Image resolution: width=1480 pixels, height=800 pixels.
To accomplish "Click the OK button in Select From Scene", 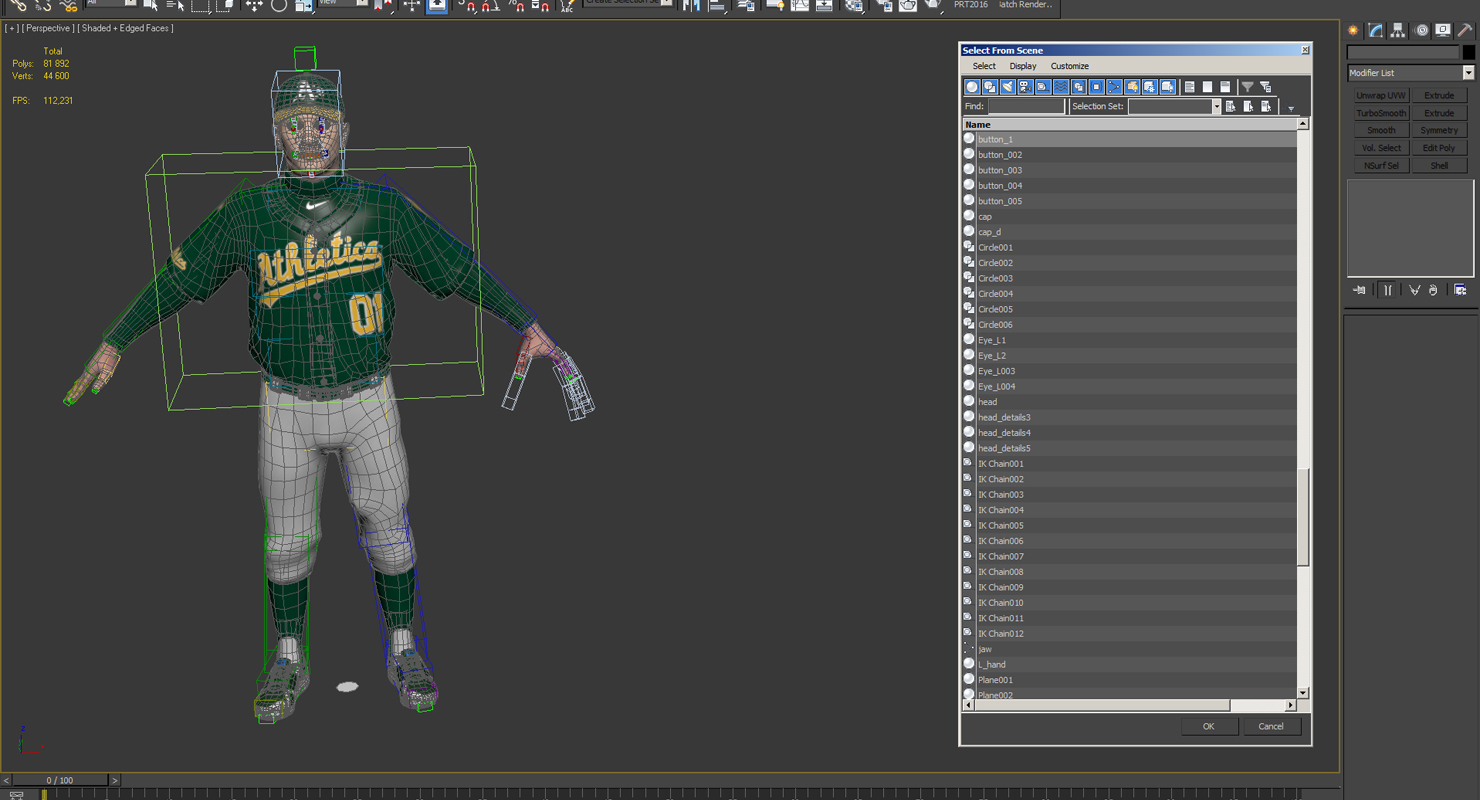I will [x=1208, y=727].
